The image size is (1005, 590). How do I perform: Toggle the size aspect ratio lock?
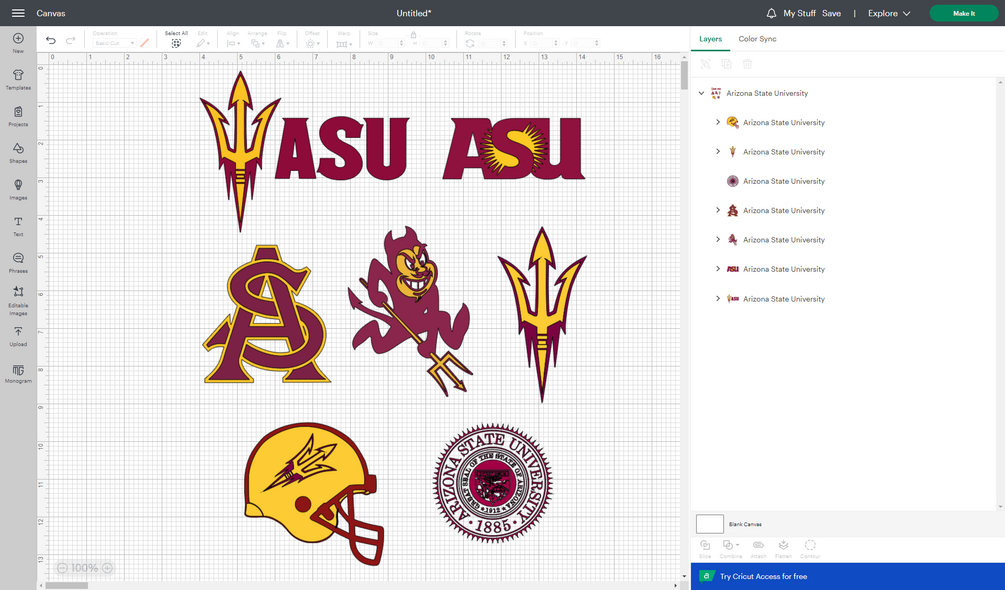(413, 34)
